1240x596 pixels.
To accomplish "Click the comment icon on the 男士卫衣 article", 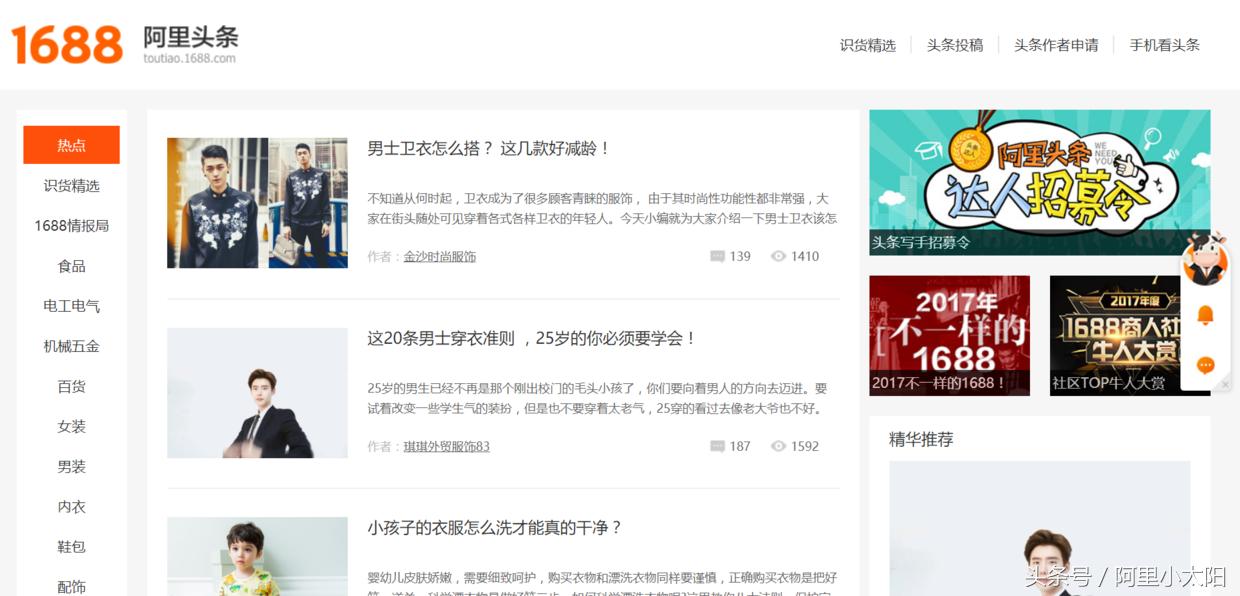I will [x=716, y=256].
